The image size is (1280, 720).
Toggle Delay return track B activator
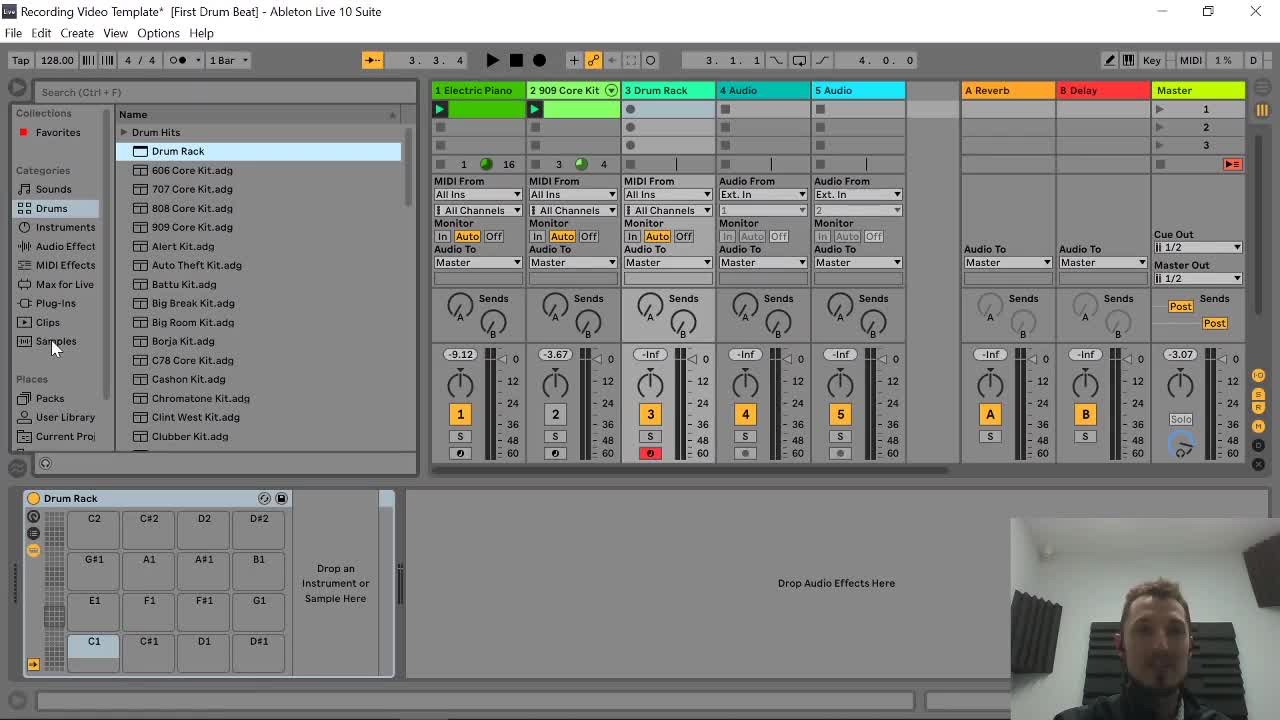point(1085,415)
